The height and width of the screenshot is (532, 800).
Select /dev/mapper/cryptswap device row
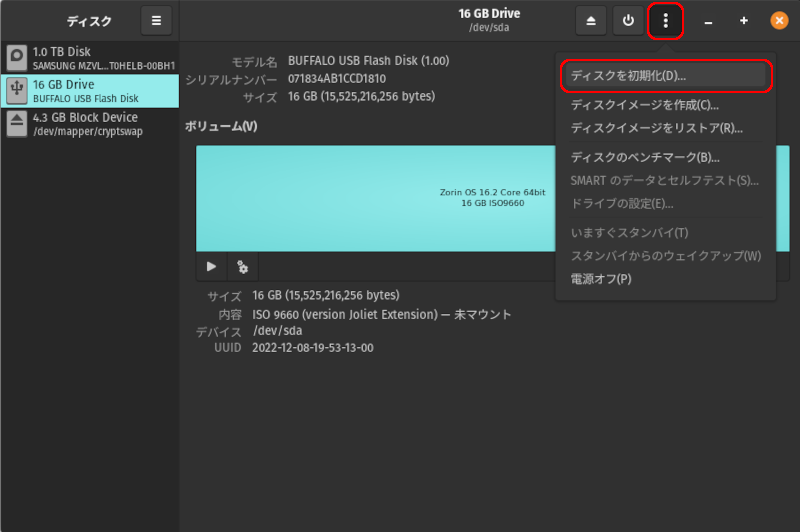coord(90,123)
